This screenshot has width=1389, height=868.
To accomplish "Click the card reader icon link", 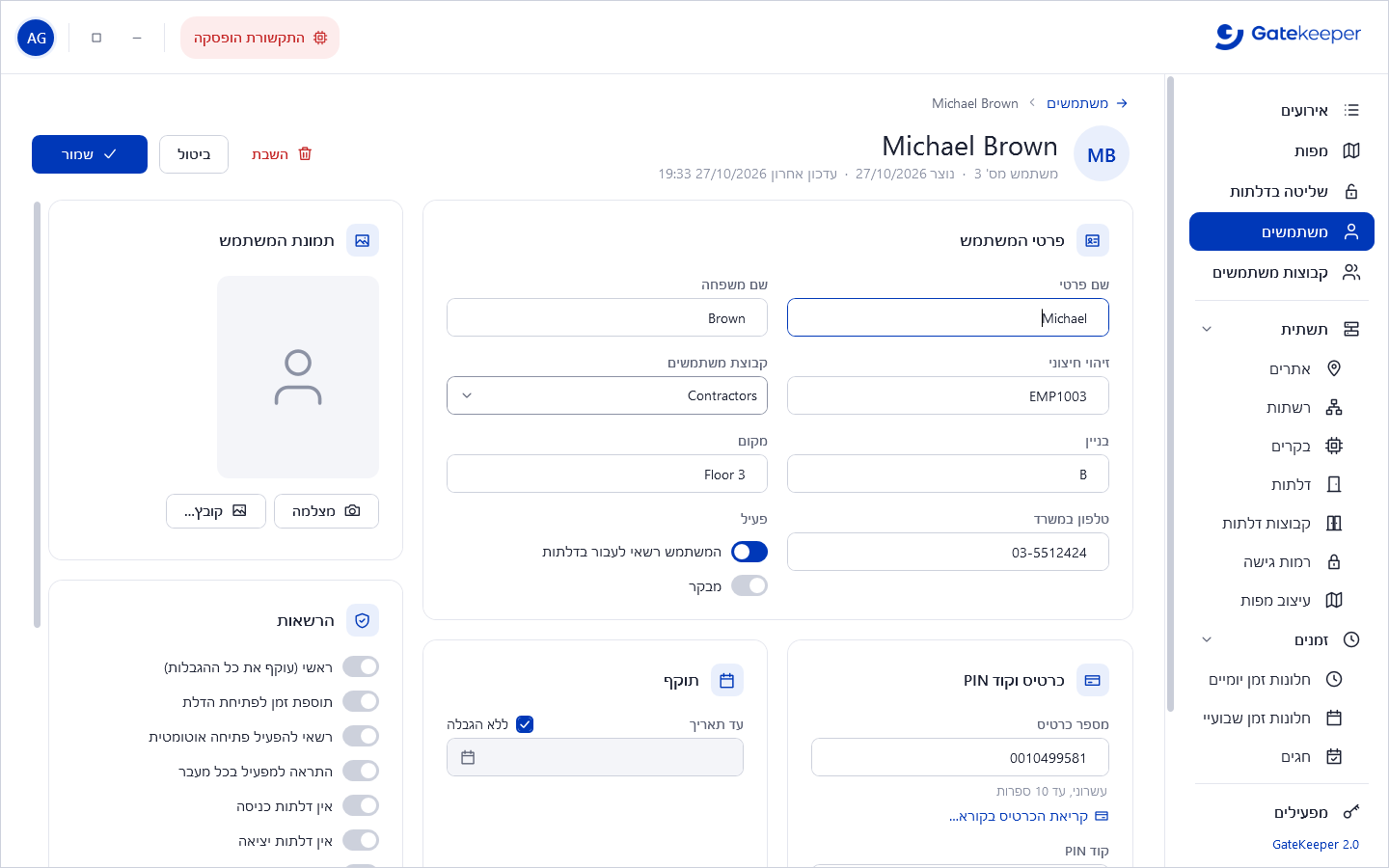I will point(1102,817).
